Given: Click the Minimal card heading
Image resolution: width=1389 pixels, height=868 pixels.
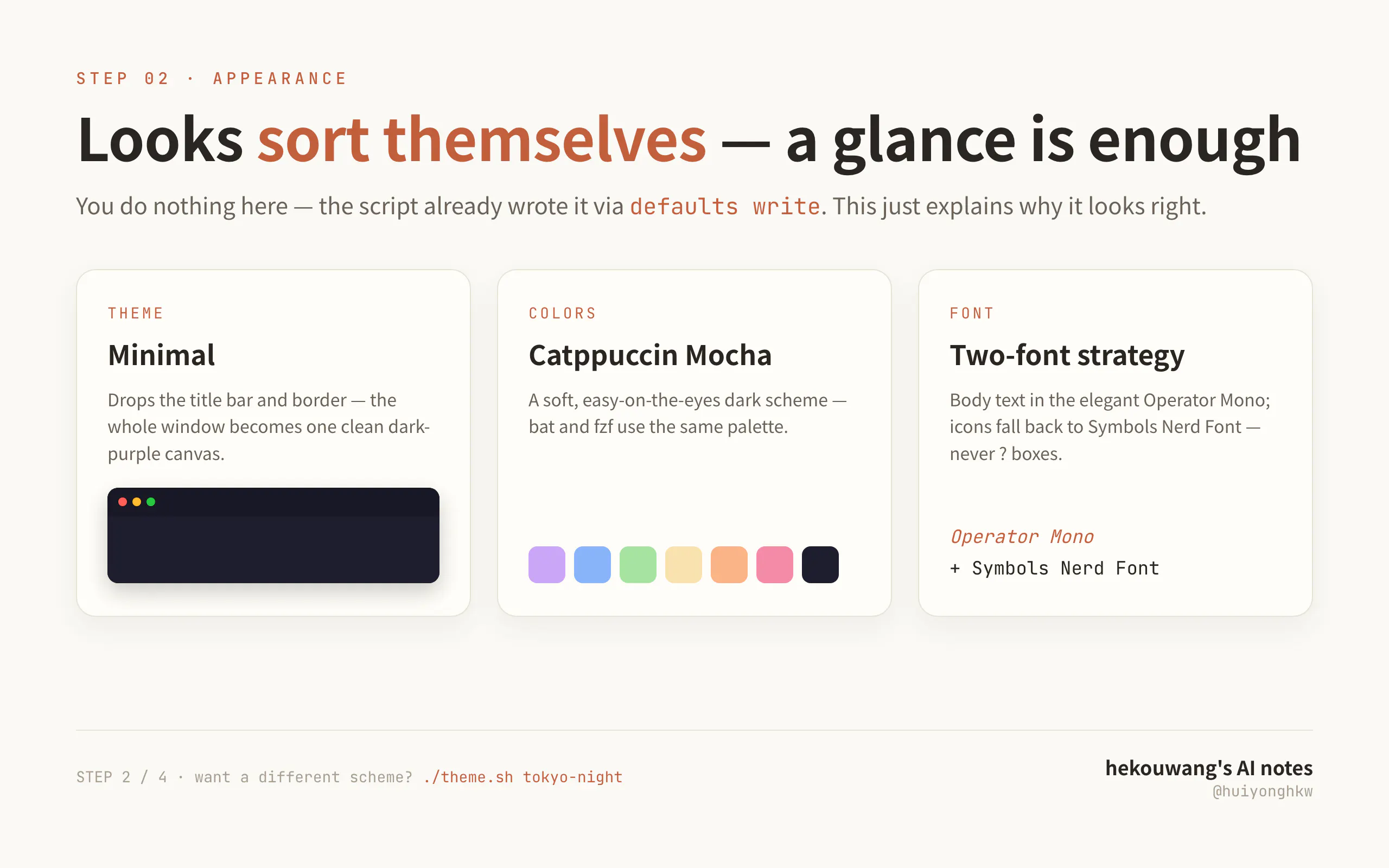Looking at the screenshot, I should 161,355.
